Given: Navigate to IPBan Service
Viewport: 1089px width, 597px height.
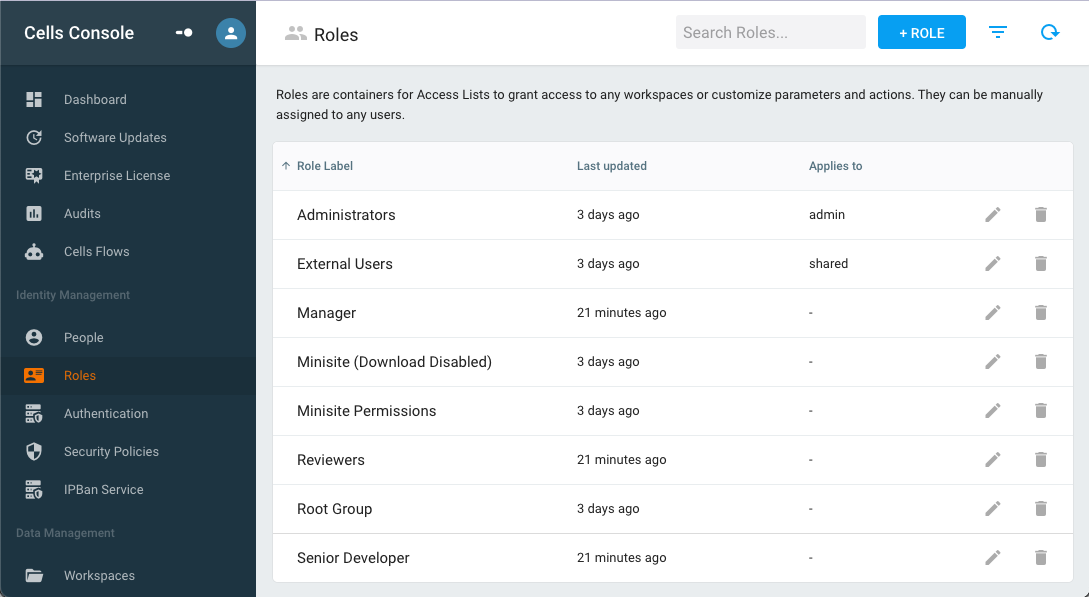Looking at the screenshot, I should click(x=128, y=489).
